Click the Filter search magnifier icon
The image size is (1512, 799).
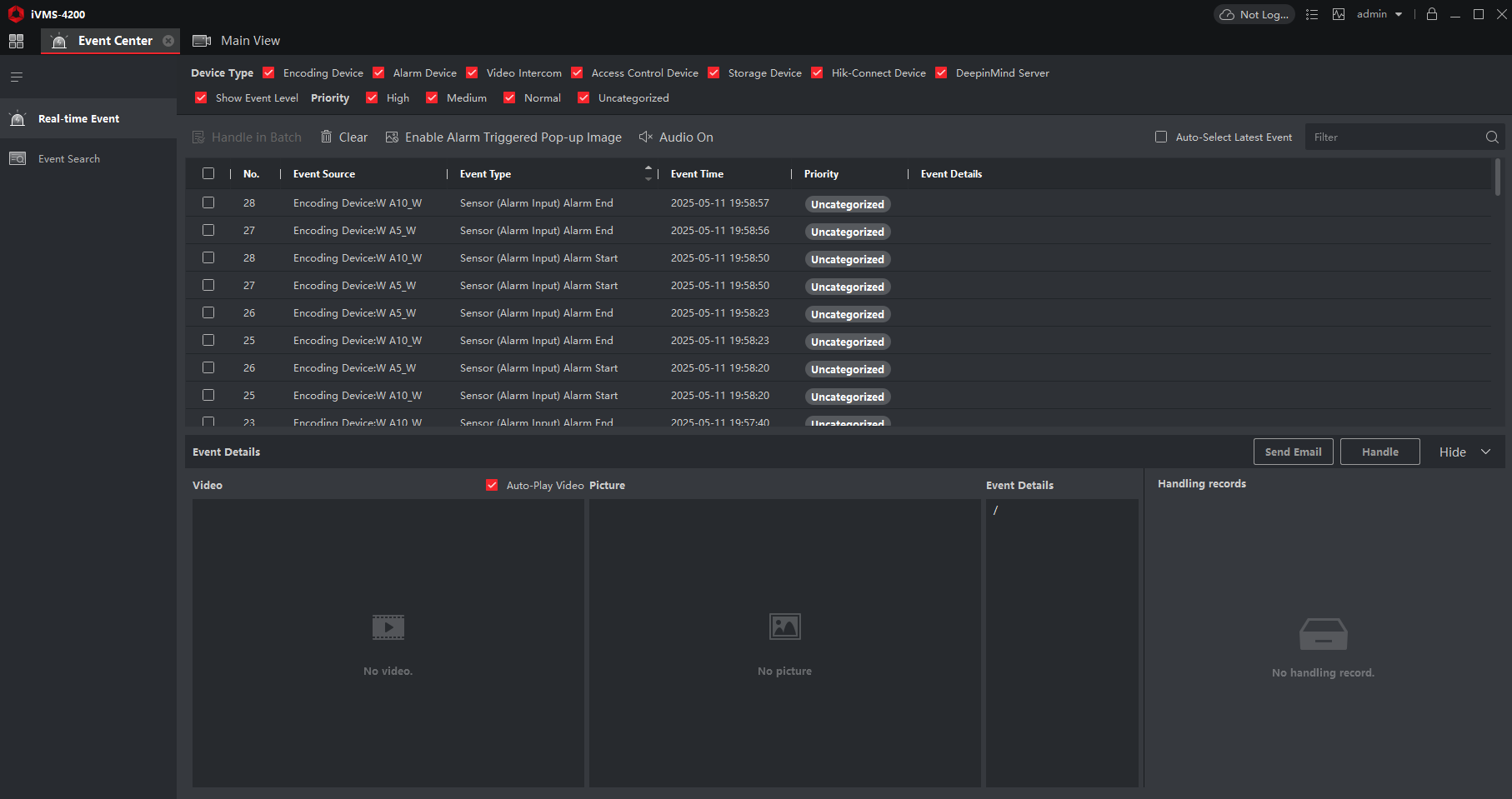pyautogui.click(x=1491, y=137)
